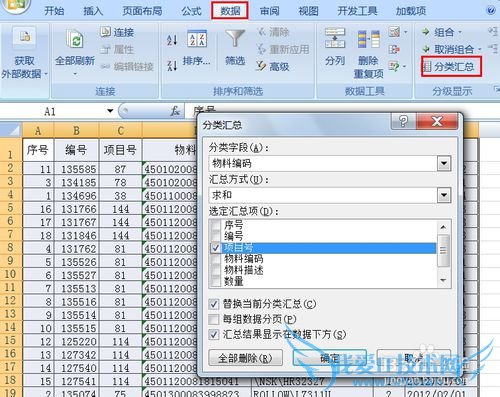Click the 分列 text to columns icon
Screen dimensions: 500x397
335,38
